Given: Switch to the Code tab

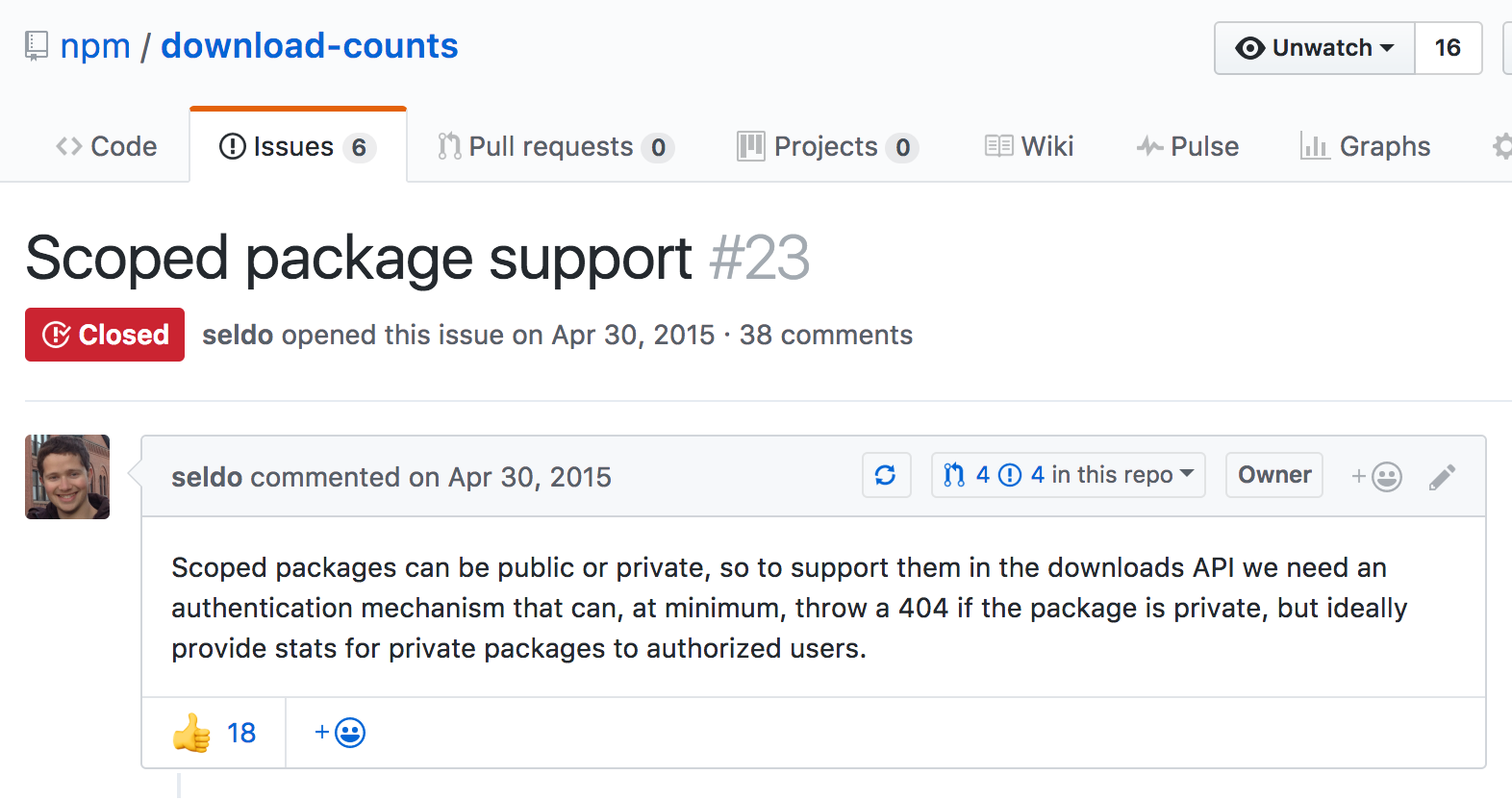Looking at the screenshot, I should (107, 146).
